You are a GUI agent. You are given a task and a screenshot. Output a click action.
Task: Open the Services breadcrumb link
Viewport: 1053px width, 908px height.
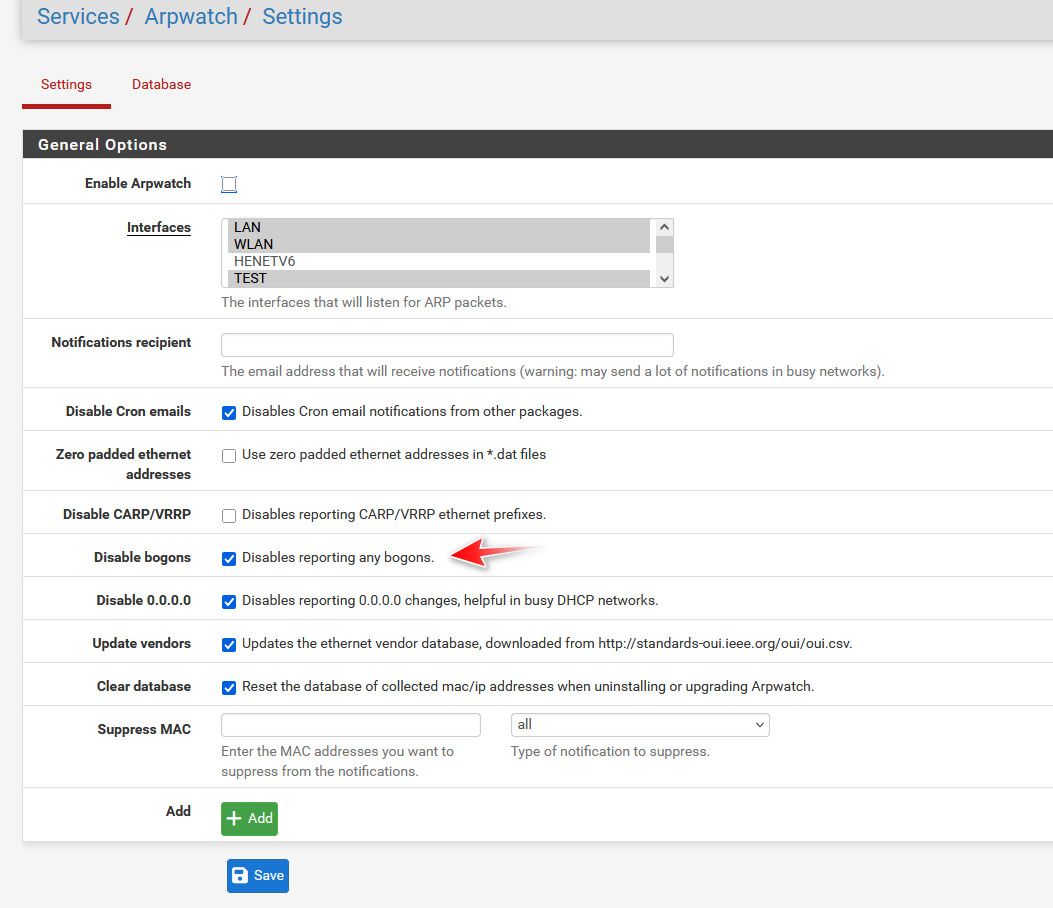(78, 16)
